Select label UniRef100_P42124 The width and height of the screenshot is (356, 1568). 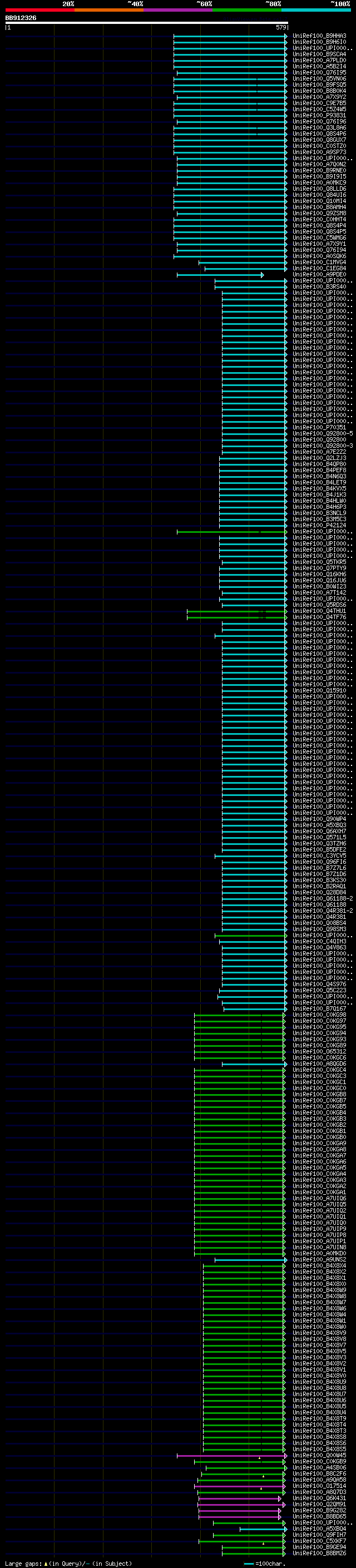coord(319,525)
